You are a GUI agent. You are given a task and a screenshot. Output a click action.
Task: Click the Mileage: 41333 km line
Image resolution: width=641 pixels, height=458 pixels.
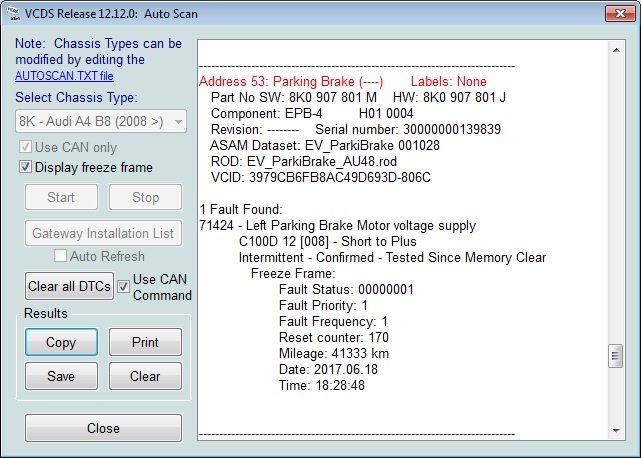coord(334,353)
